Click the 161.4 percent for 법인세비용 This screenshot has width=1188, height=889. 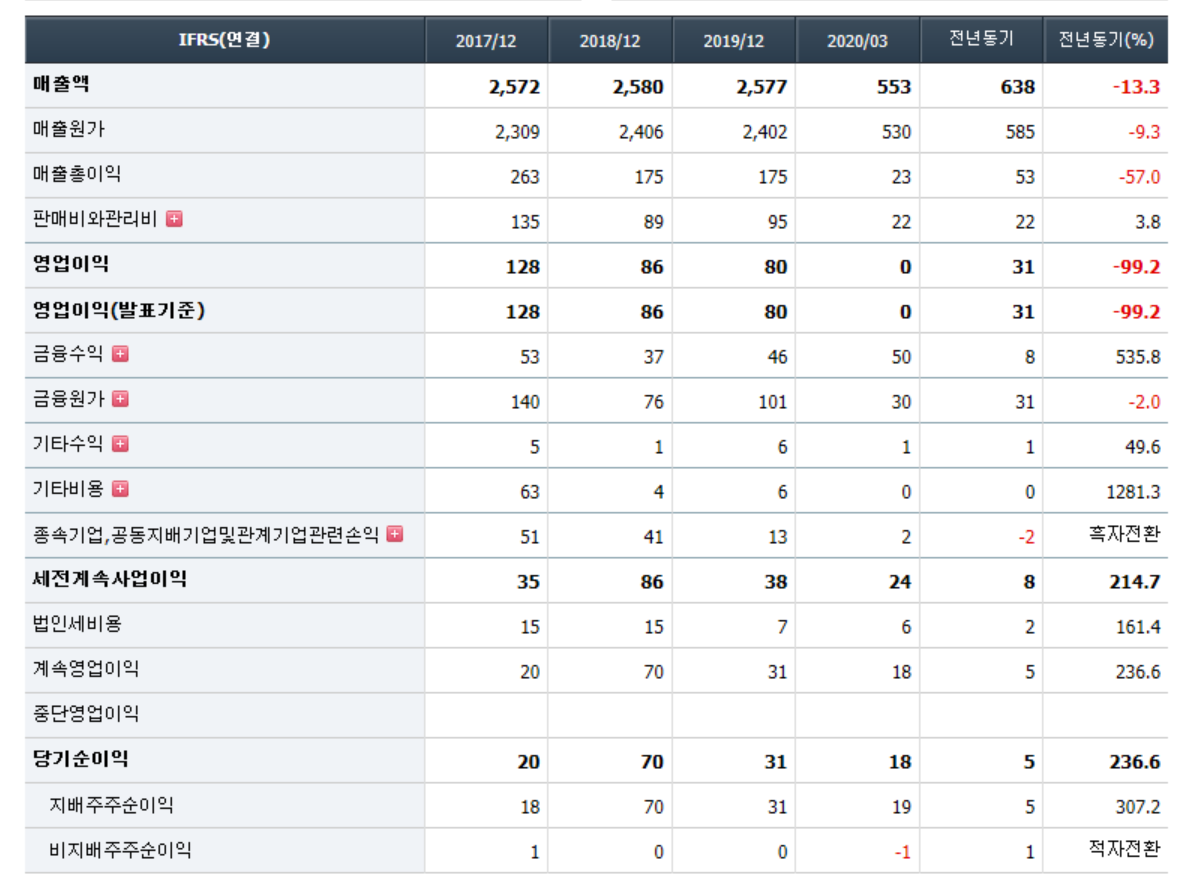[1137, 628]
